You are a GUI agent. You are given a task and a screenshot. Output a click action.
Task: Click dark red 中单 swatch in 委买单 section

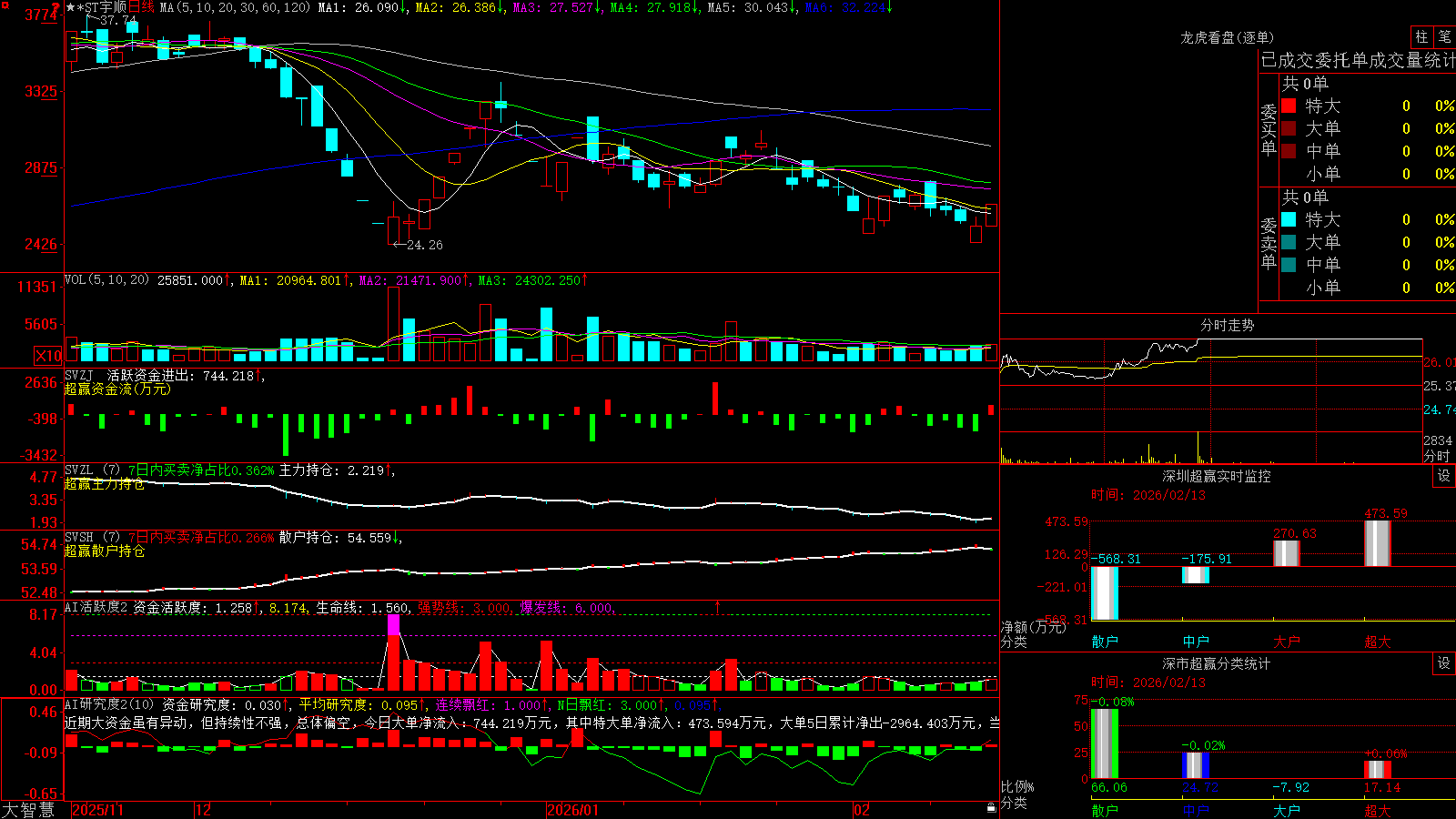(x=1289, y=151)
